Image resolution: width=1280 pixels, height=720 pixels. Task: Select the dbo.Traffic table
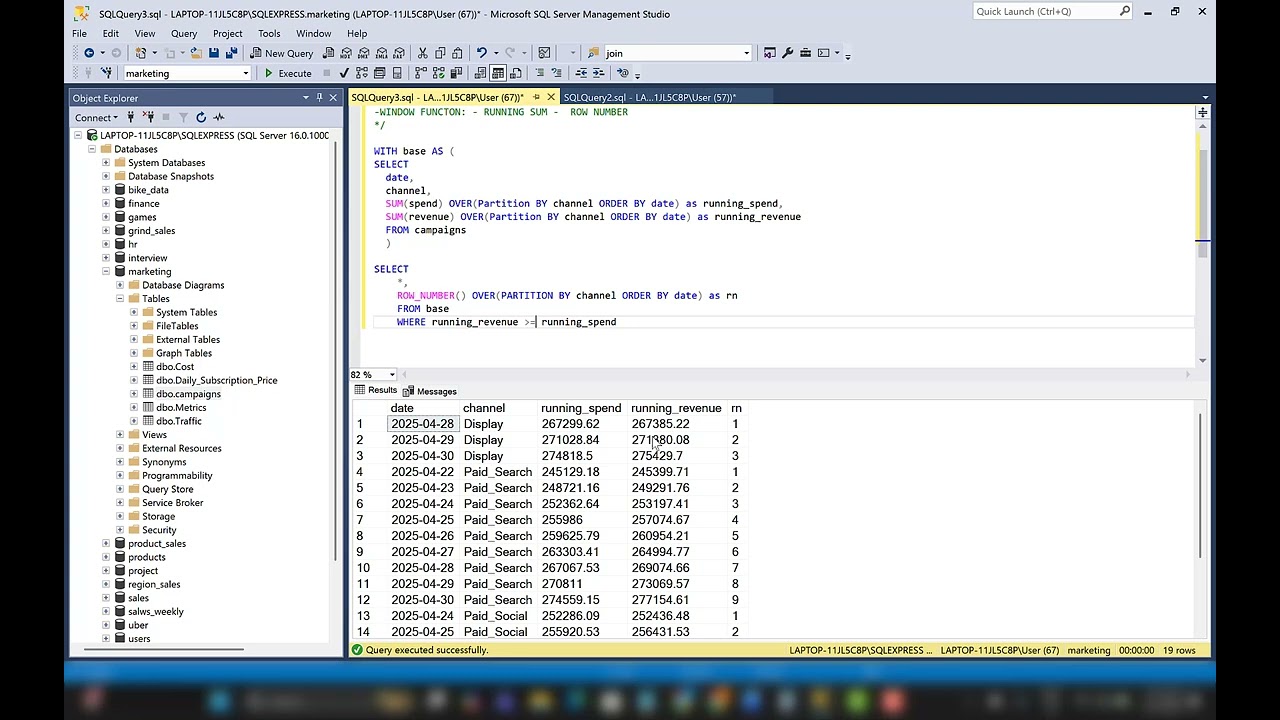[179, 421]
